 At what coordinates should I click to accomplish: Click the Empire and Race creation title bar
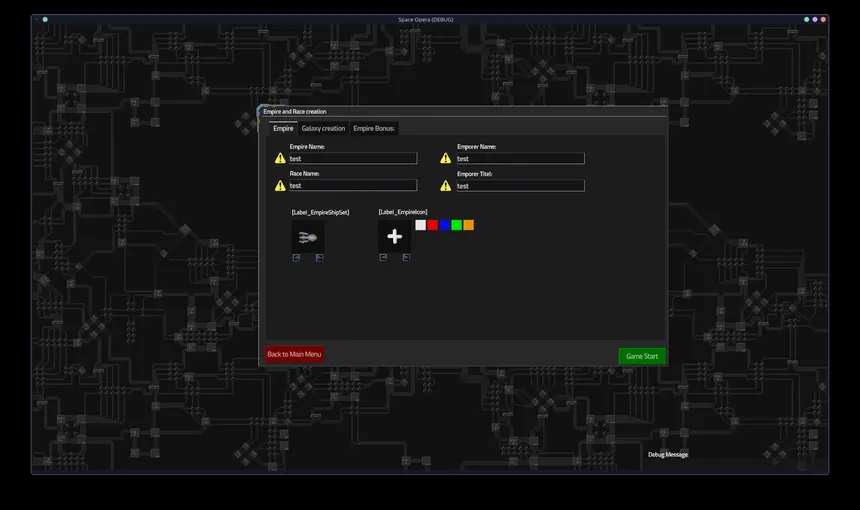463,111
